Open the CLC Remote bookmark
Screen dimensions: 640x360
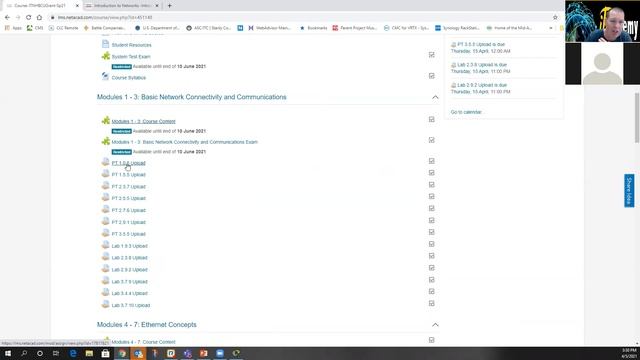coord(63,28)
